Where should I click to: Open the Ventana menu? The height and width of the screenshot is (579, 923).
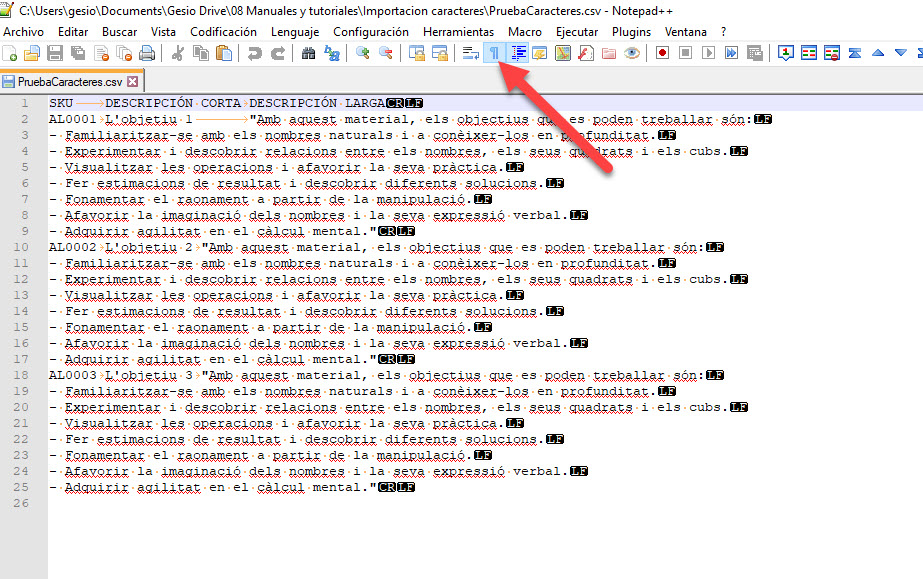click(x=686, y=32)
